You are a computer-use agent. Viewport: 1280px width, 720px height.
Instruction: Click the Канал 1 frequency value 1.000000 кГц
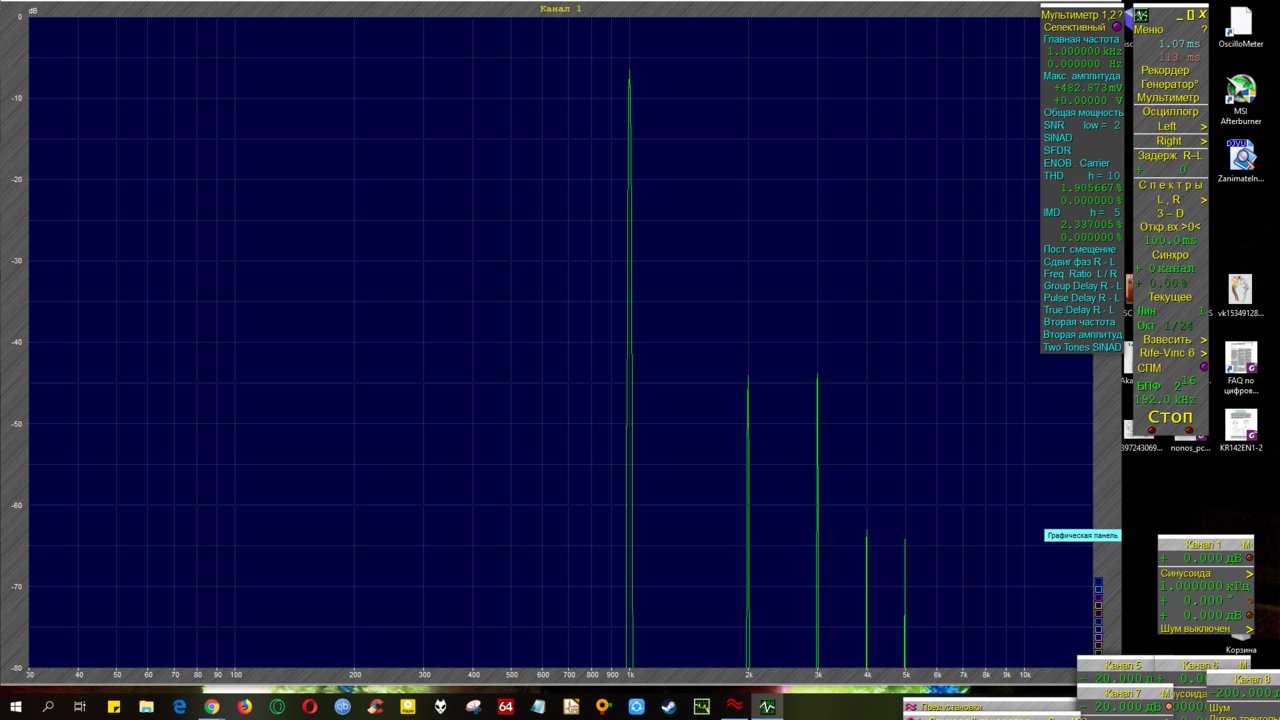click(x=1205, y=587)
